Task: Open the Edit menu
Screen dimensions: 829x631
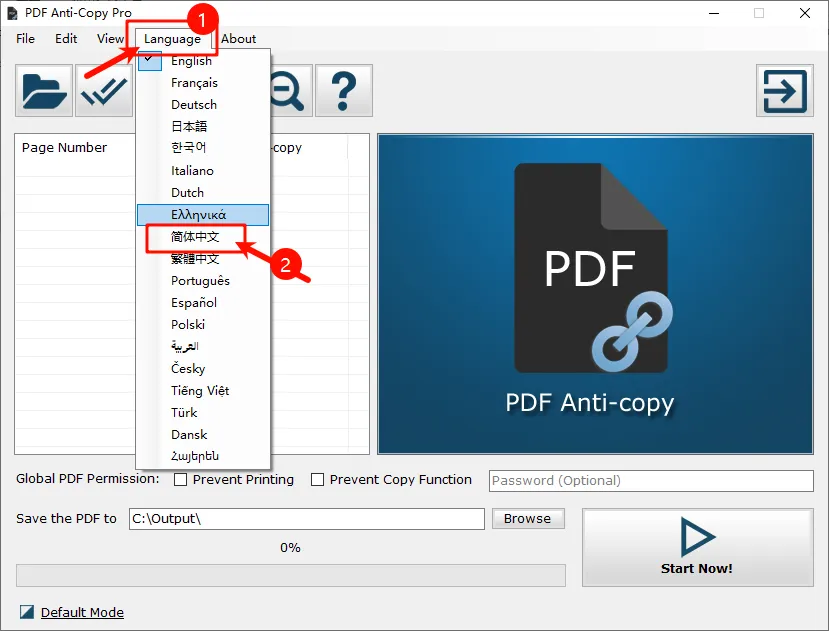Action: click(66, 39)
